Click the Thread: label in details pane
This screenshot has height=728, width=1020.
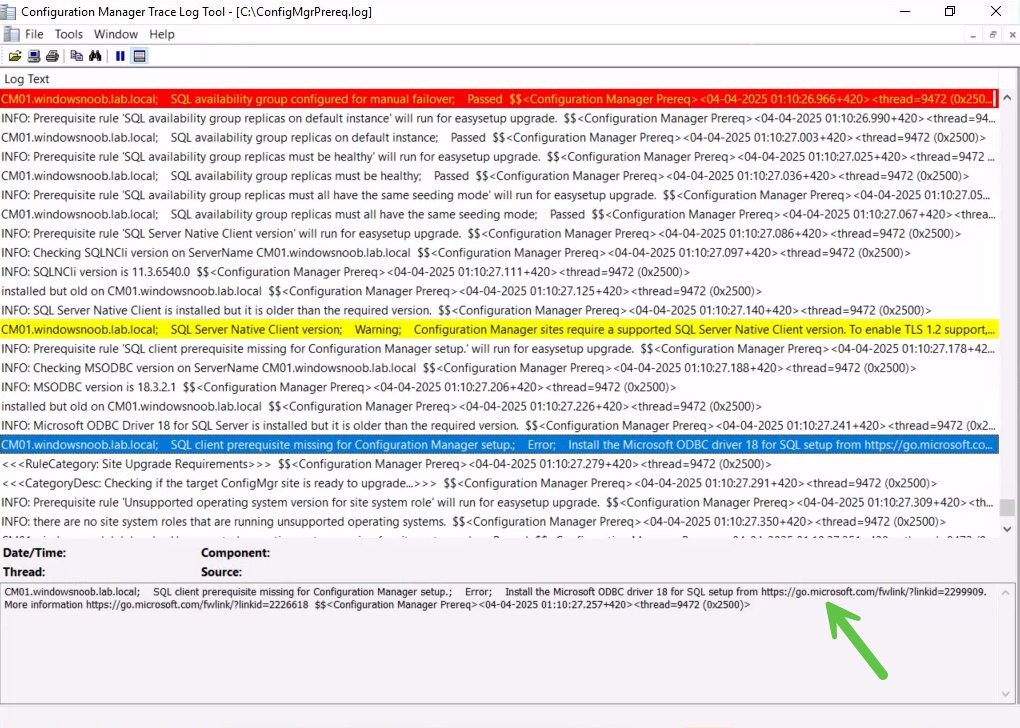click(24, 573)
